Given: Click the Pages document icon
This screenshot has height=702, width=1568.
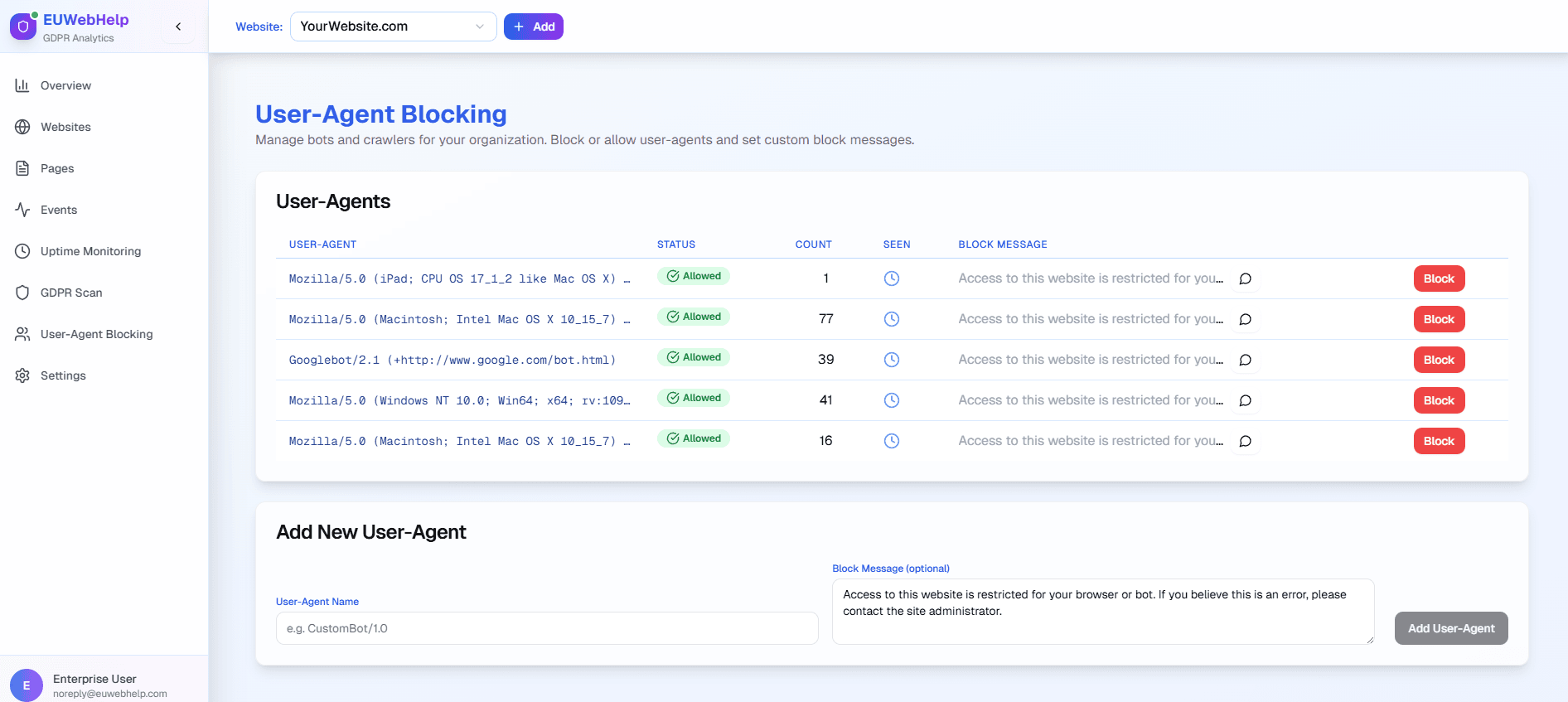Looking at the screenshot, I should [x=22, y=168].
